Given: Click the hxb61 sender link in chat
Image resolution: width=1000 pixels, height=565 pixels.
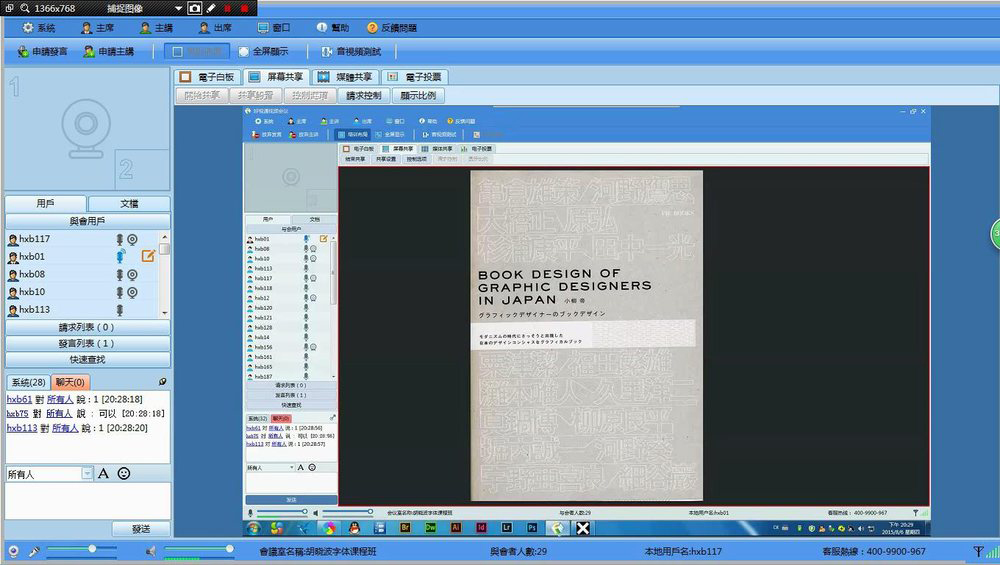Looking at the screenshot, I should click(x=19, y=399).
